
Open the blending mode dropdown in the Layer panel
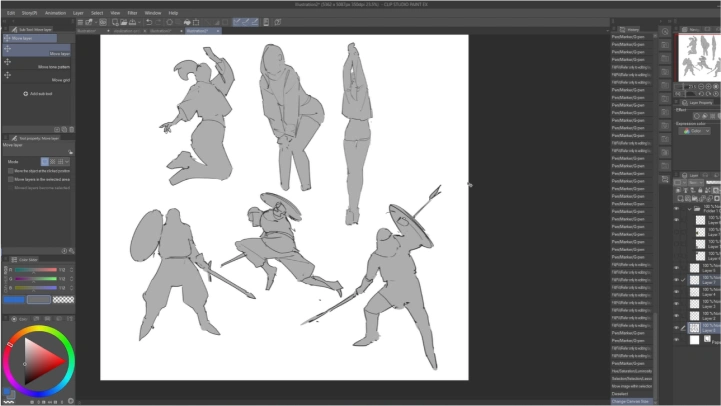click(x=695, y=183)
